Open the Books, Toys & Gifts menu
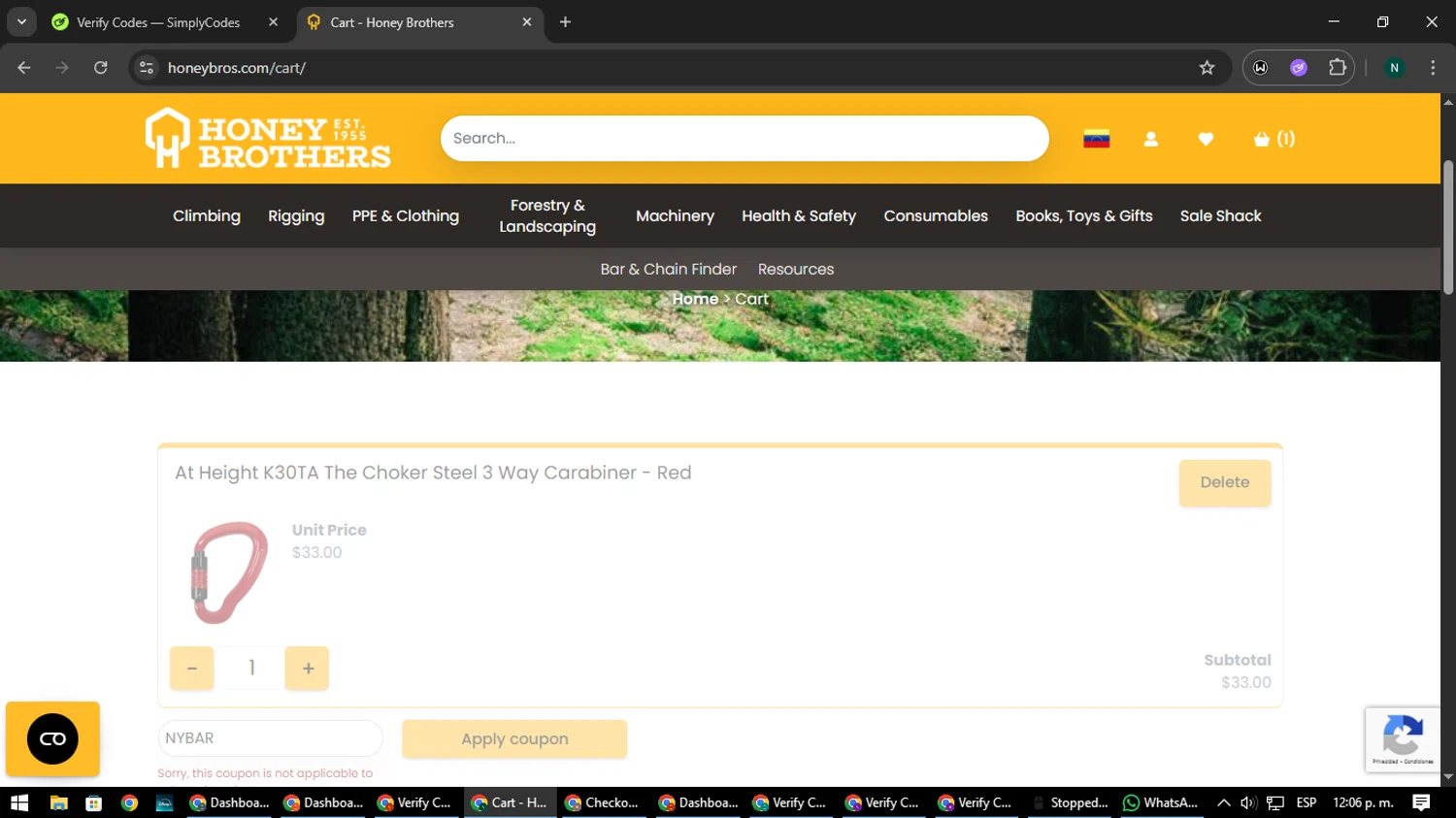 tap(1084, 215)
